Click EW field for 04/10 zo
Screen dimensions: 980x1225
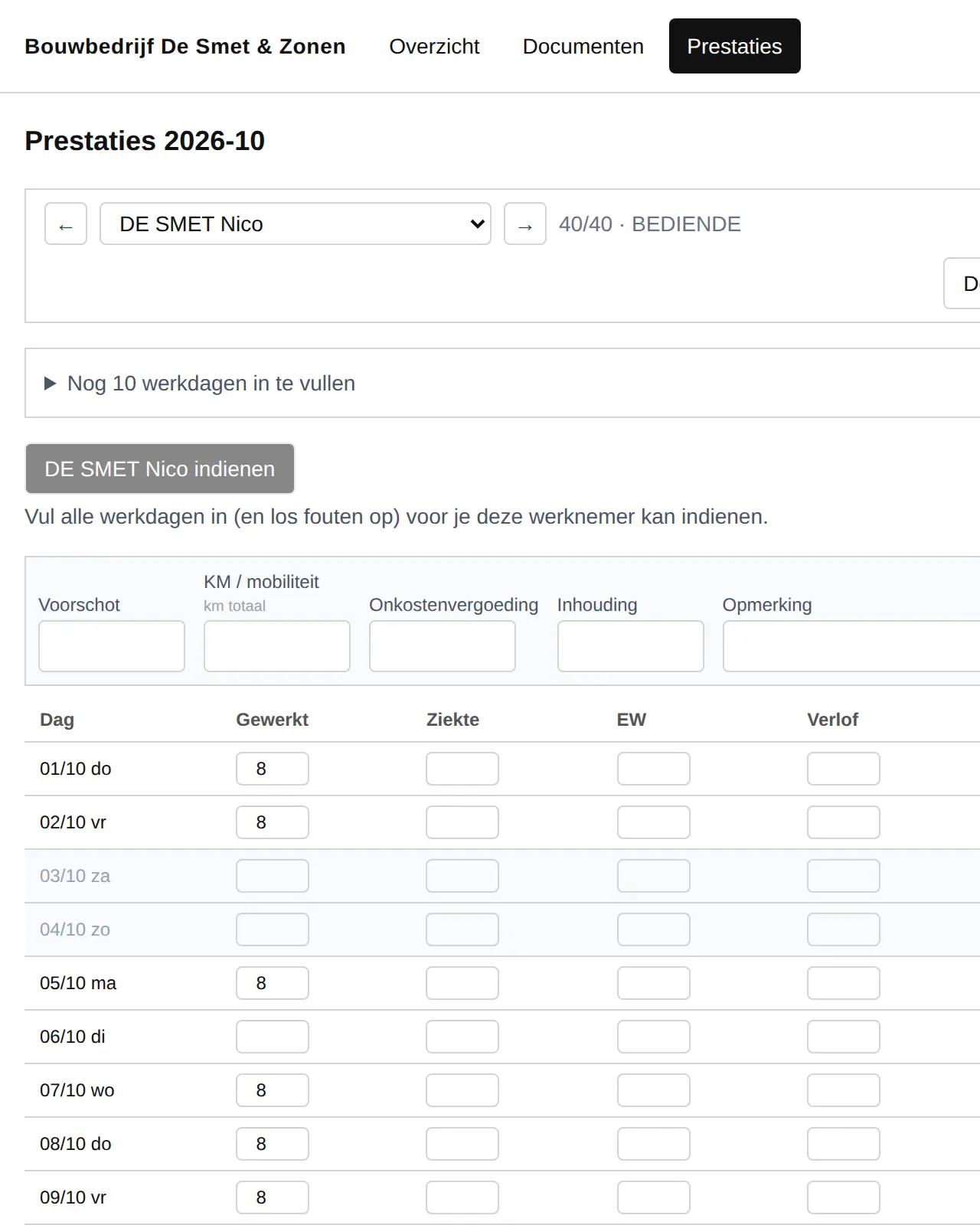(x=654, y=929)
